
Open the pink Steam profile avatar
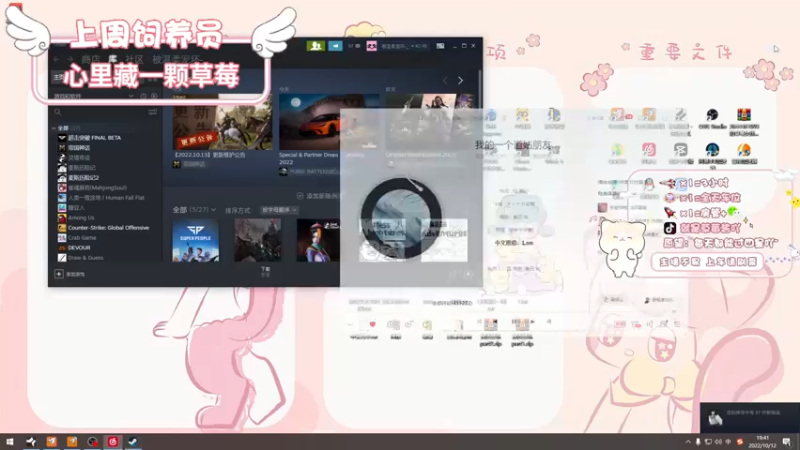pos(371,46)
